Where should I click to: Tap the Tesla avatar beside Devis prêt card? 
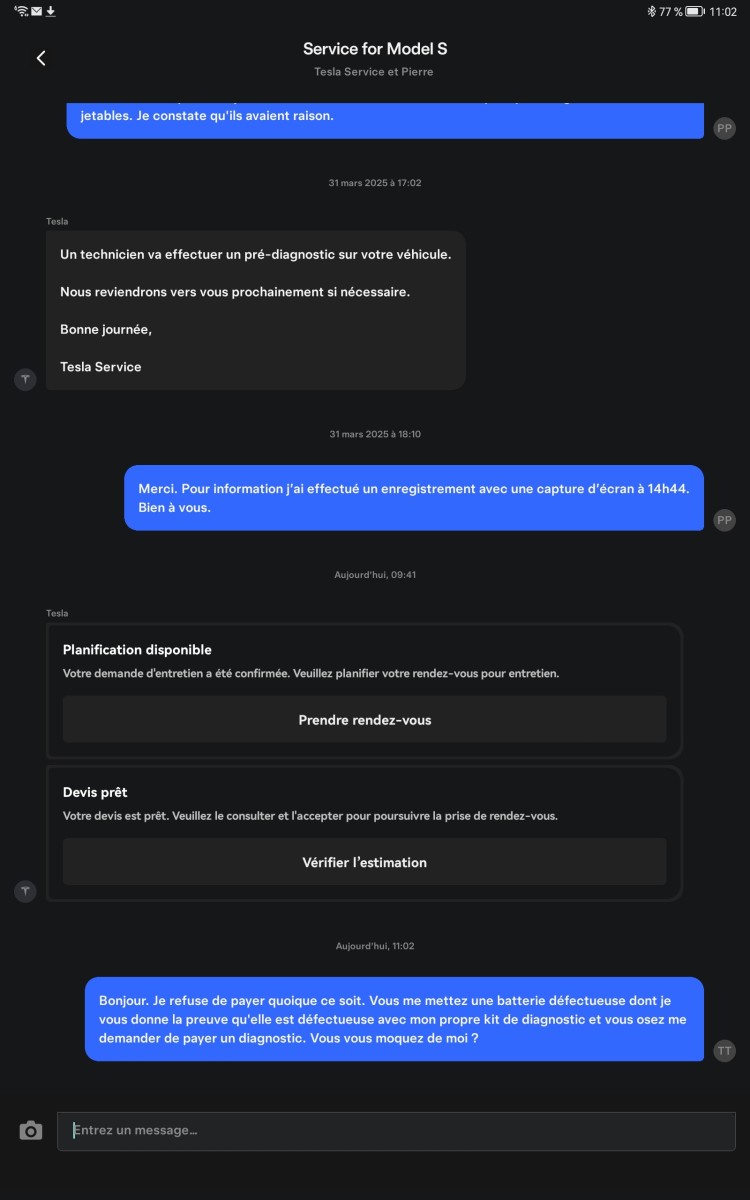[25, 891]
